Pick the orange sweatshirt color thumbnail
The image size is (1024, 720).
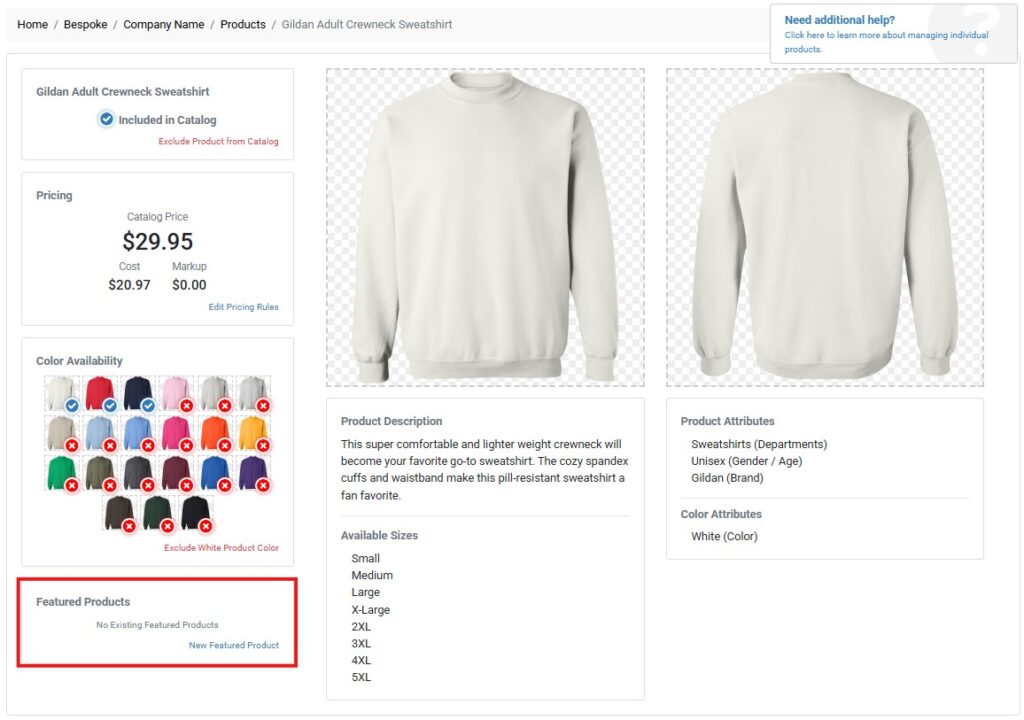click(215, 433)
